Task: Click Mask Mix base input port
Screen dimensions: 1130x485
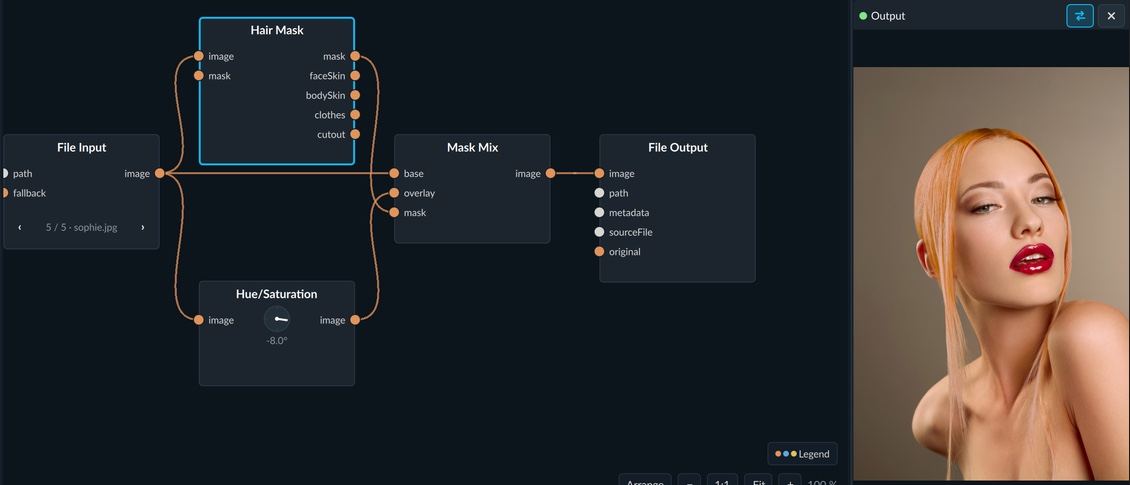Action: click(394, 173)
